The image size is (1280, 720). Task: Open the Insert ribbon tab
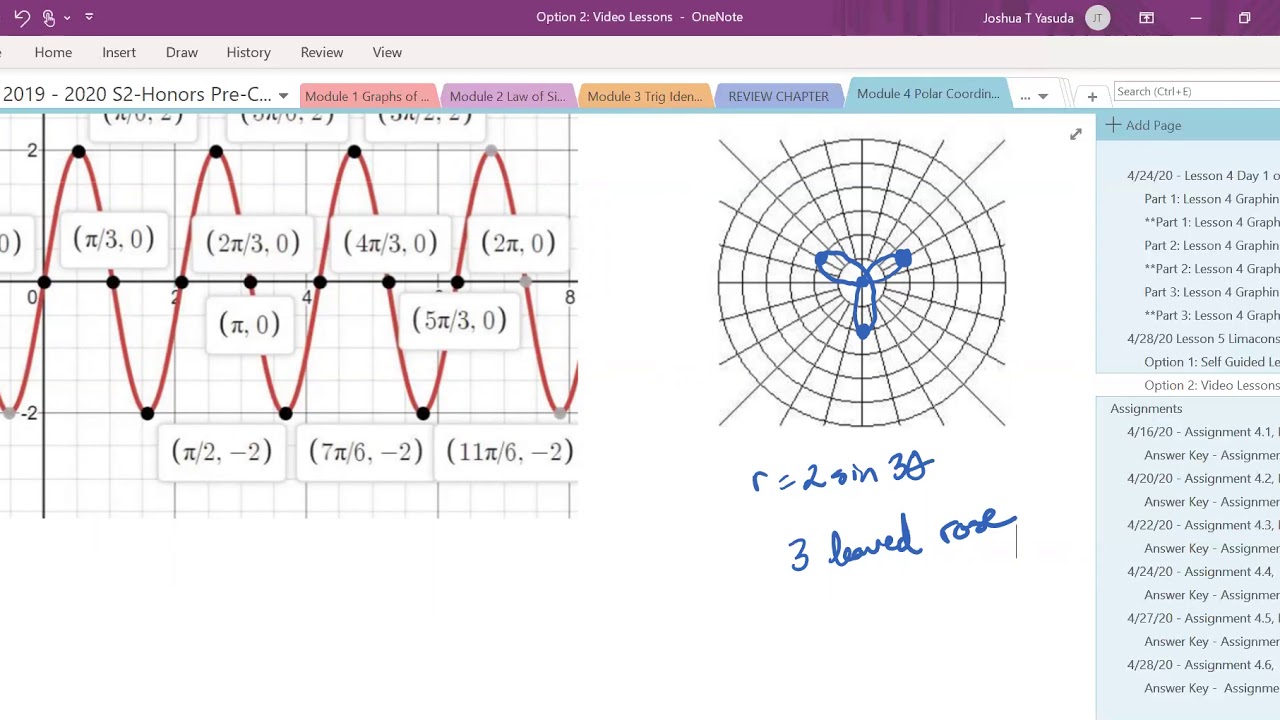click(119, 52)
